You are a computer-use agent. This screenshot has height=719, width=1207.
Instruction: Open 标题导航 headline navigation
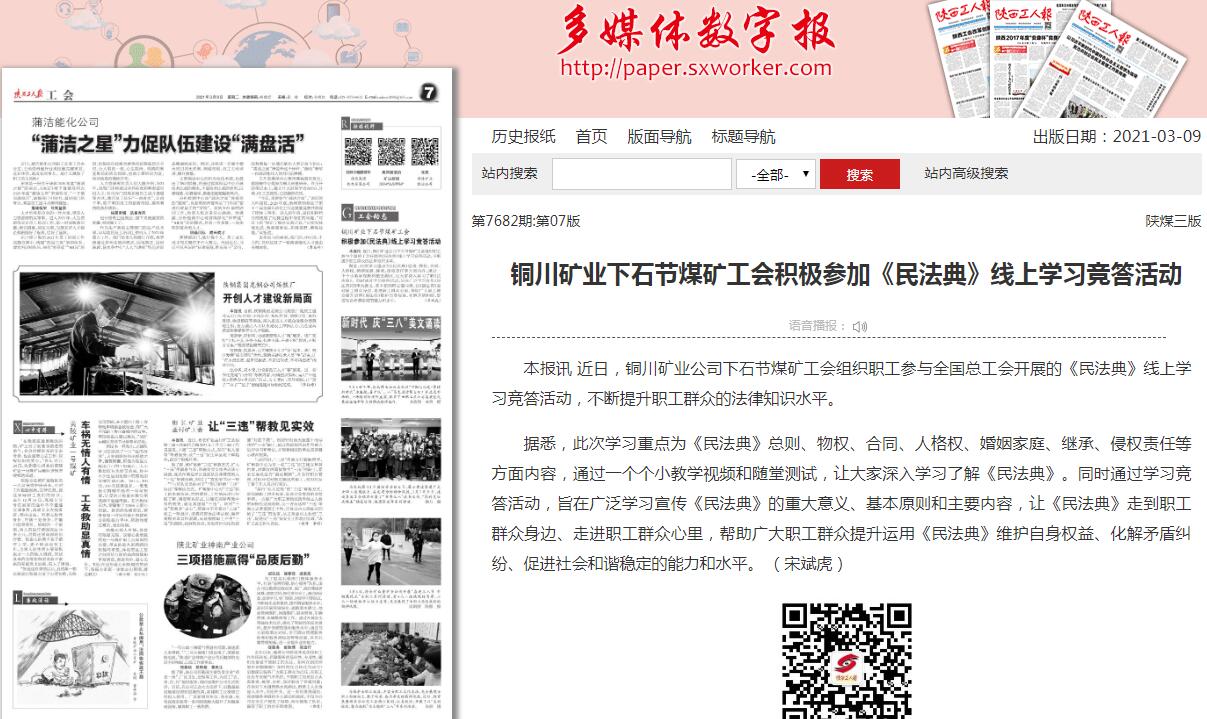743,137
